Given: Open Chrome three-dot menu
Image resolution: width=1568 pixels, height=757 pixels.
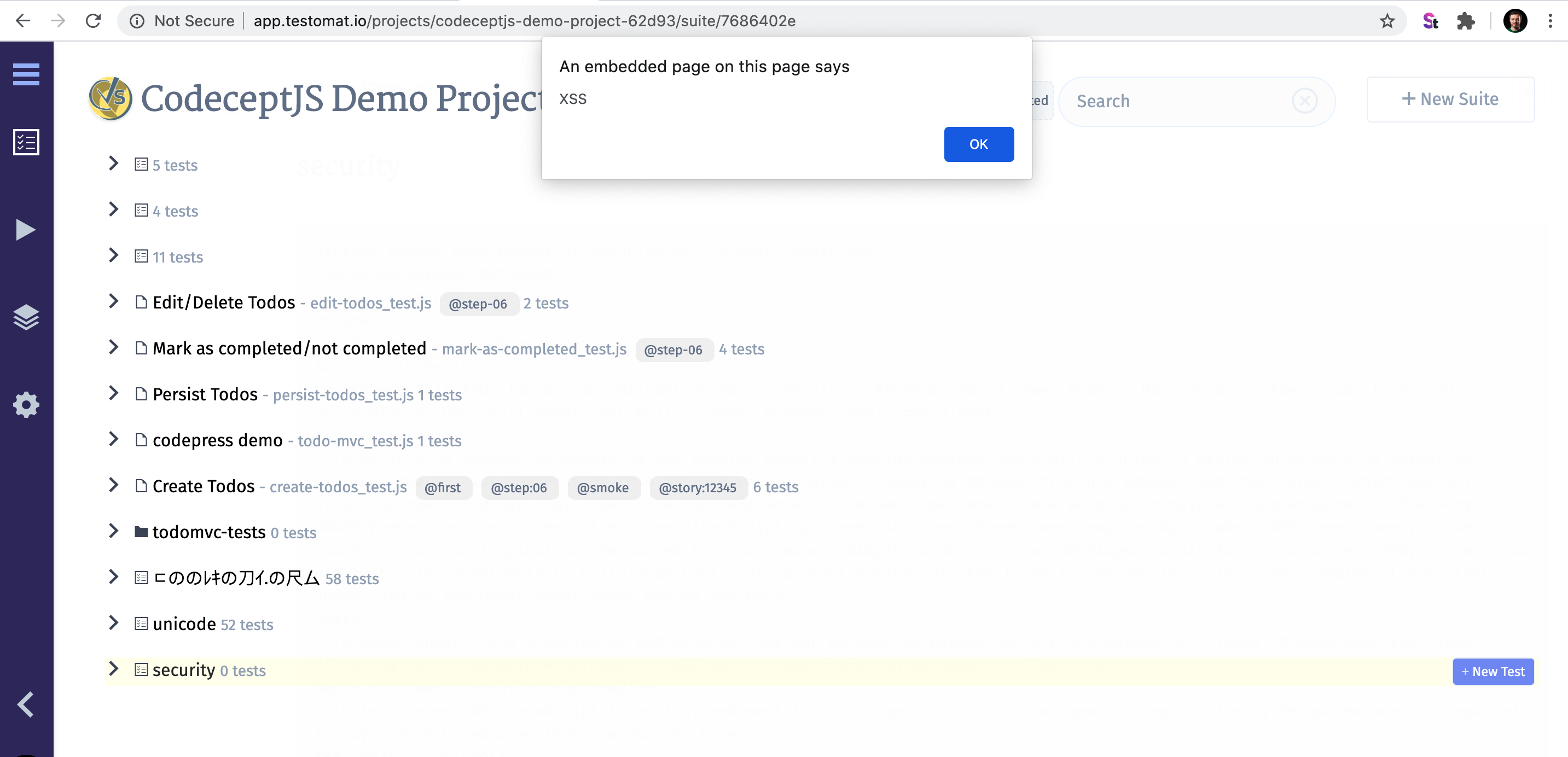Looking at the screenshot, I should [x=1550, y=21].
